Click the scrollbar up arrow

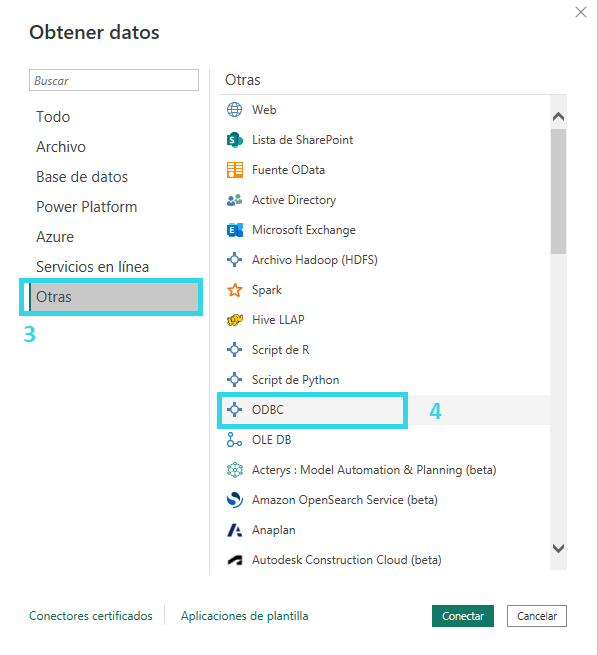[558, 117]
